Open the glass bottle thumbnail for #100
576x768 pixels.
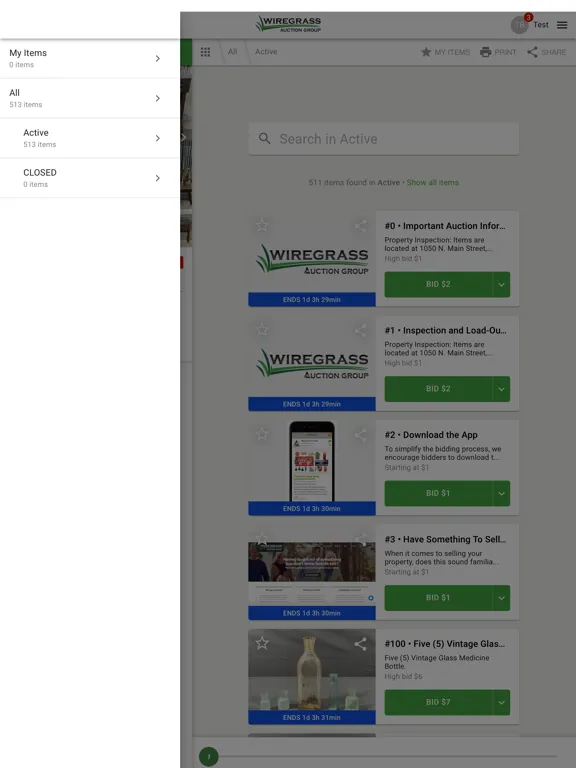312,676
